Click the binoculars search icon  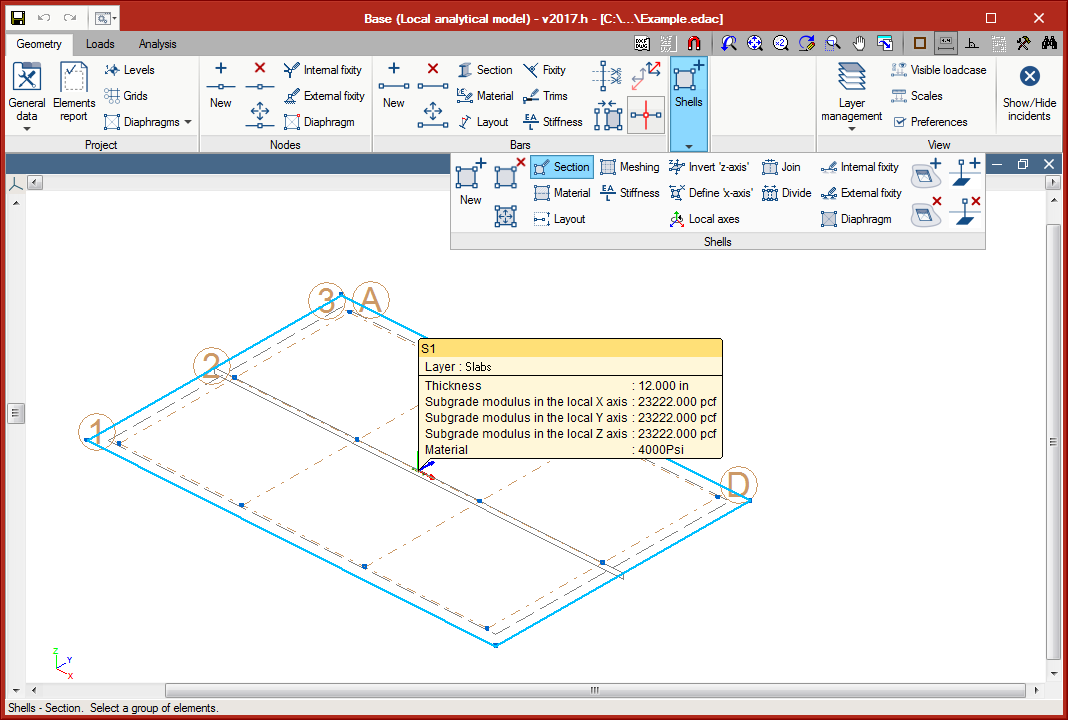tap(1049, 43)
